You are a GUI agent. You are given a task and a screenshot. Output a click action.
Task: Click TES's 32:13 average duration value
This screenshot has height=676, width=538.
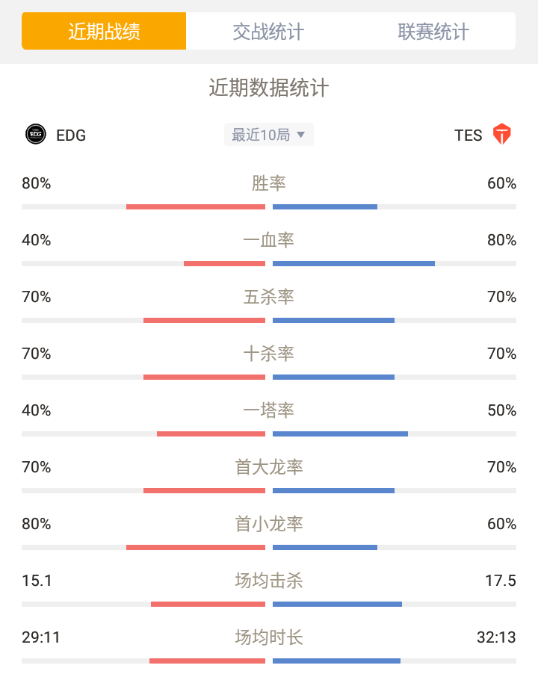[496, 638]
